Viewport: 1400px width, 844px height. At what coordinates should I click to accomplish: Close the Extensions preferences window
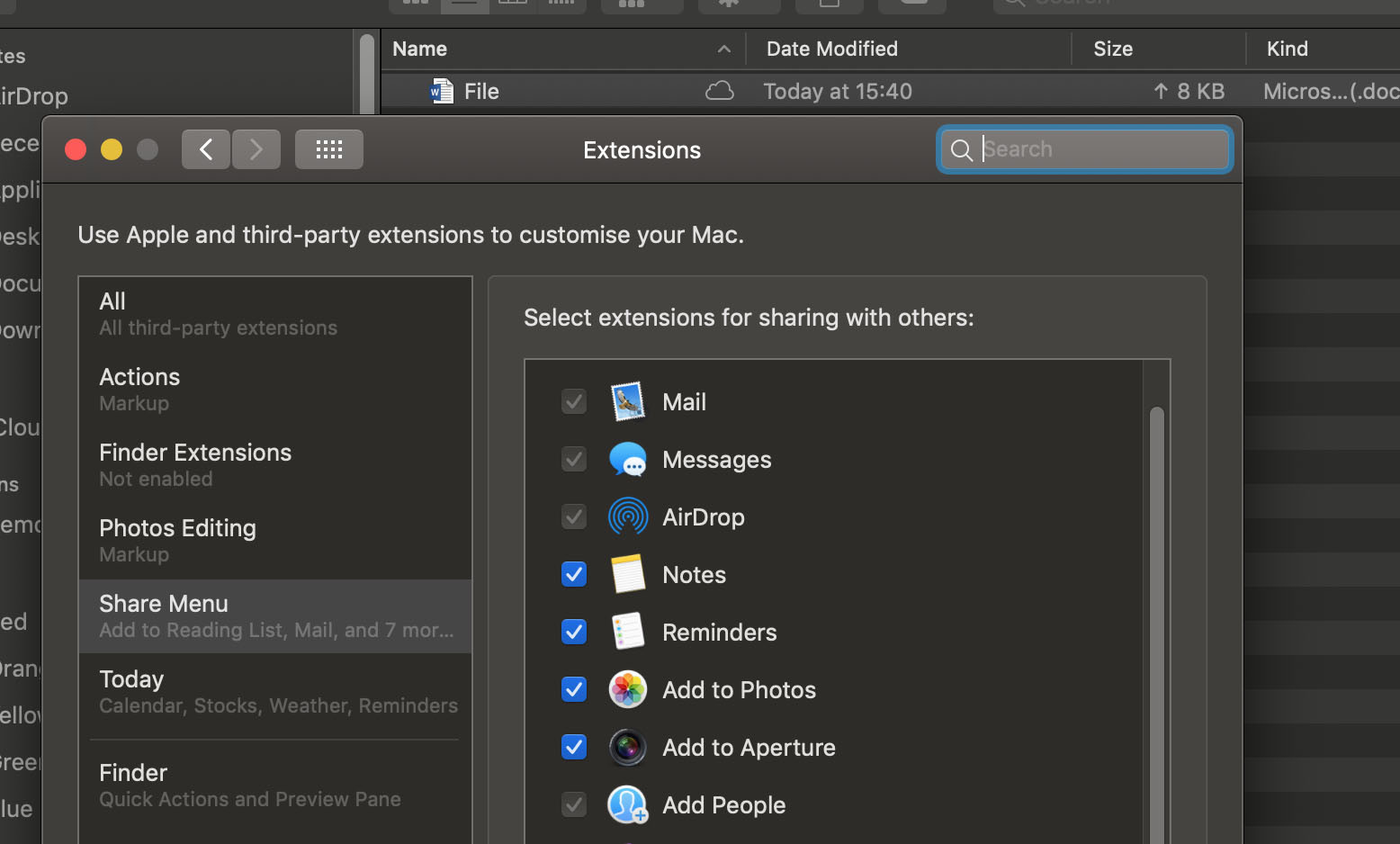(x=76, y=149)
